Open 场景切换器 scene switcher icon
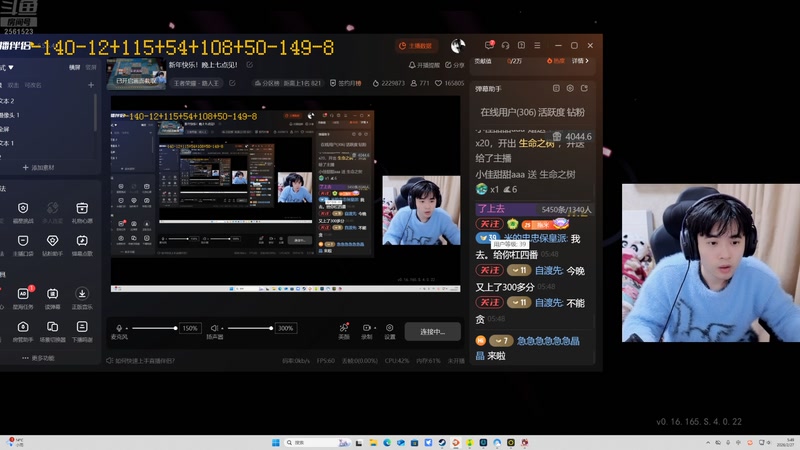Image resolution: width=800 pixels, height=450 pixels. tap(53, 327)
